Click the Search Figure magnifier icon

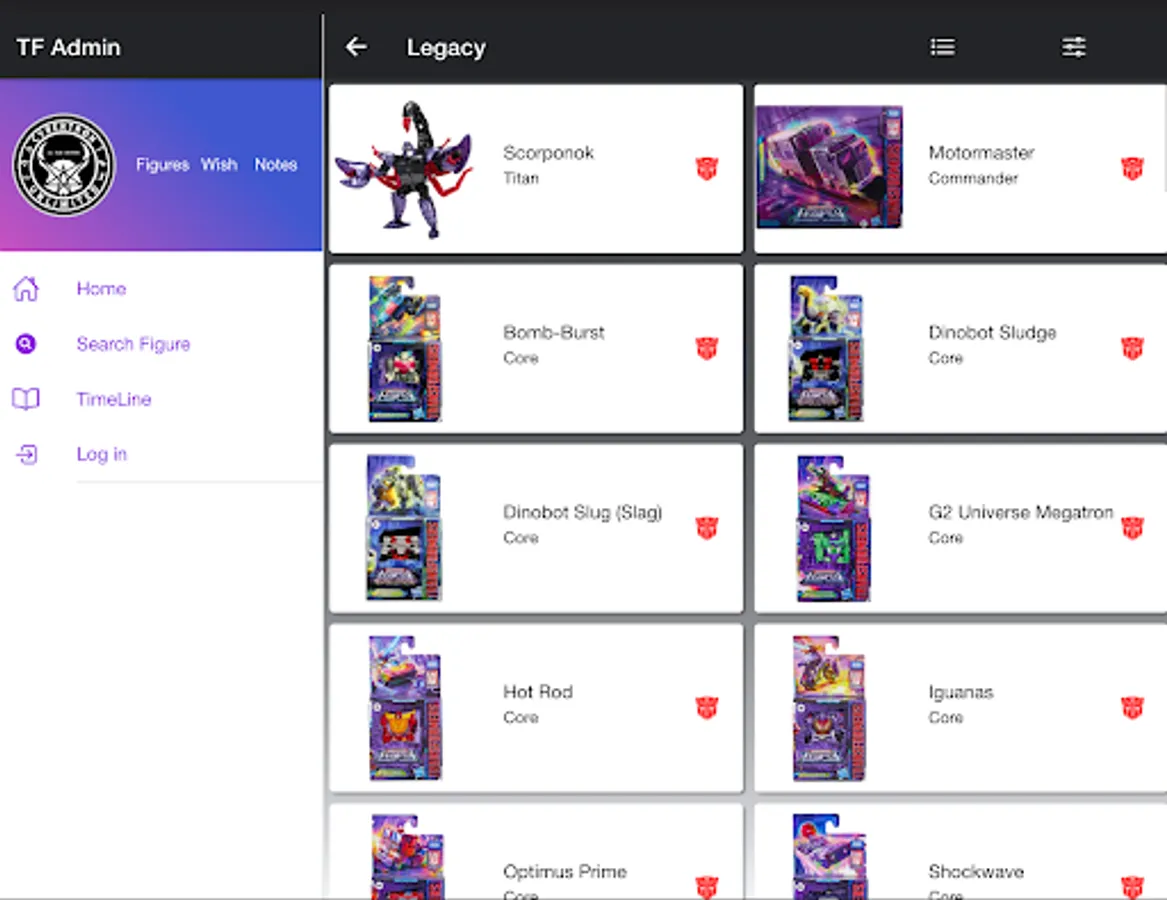(x=26, y=343)
